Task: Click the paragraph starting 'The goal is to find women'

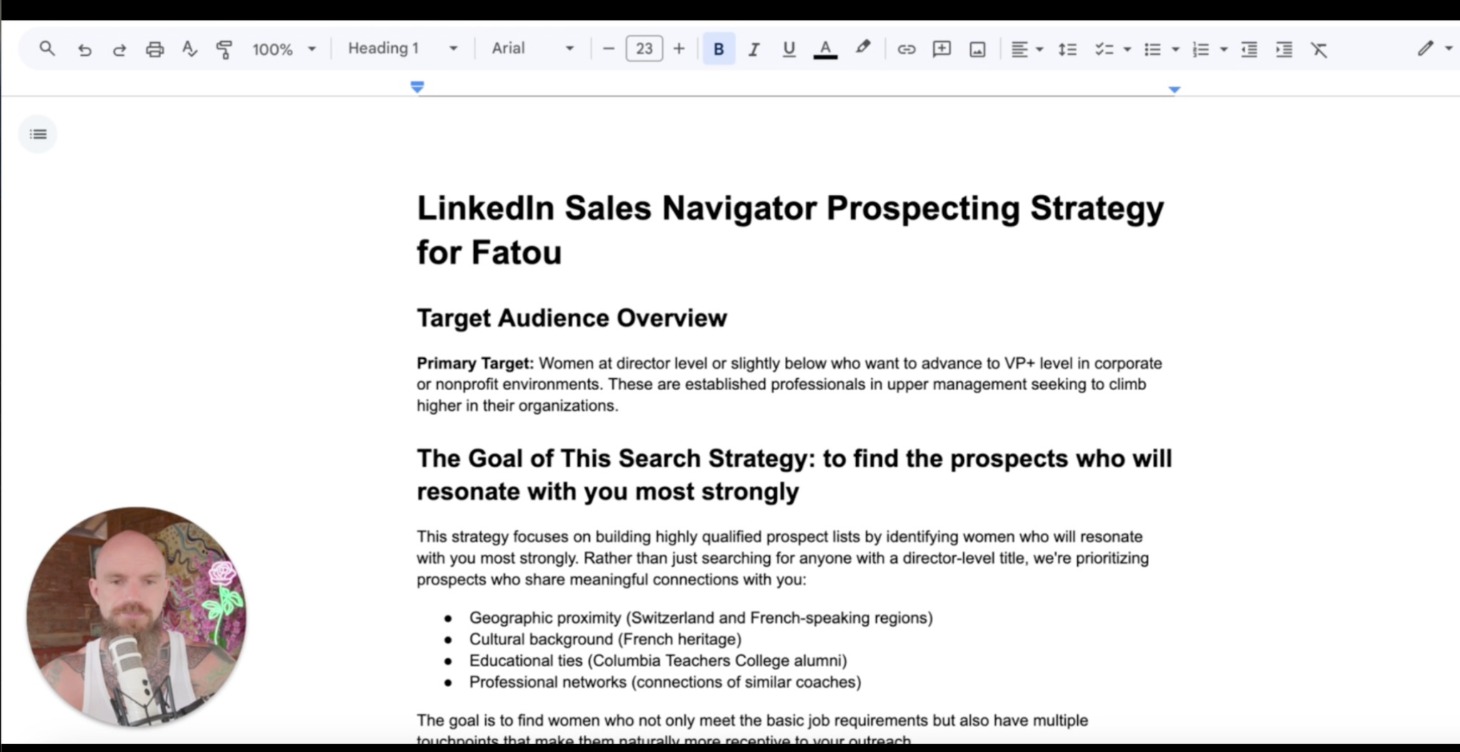Action: (x=752, y=730)
